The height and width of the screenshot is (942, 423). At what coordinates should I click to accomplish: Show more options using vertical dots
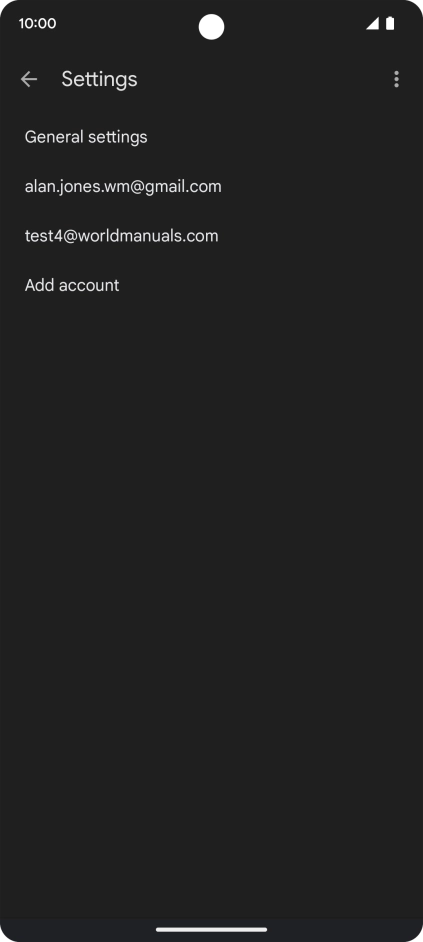click(396, 79)
